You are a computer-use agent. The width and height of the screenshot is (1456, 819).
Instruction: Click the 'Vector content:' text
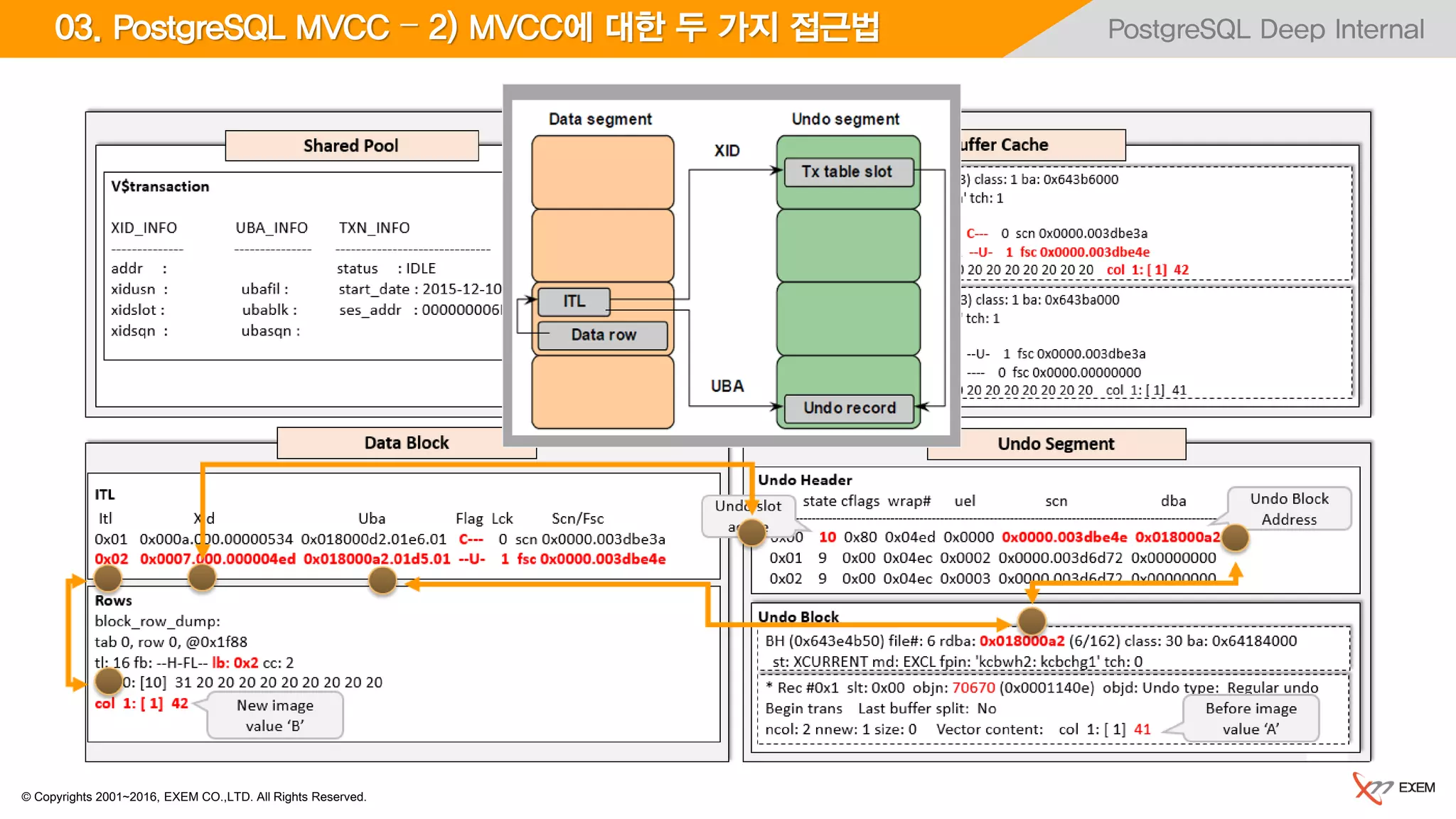coord(990,729)
